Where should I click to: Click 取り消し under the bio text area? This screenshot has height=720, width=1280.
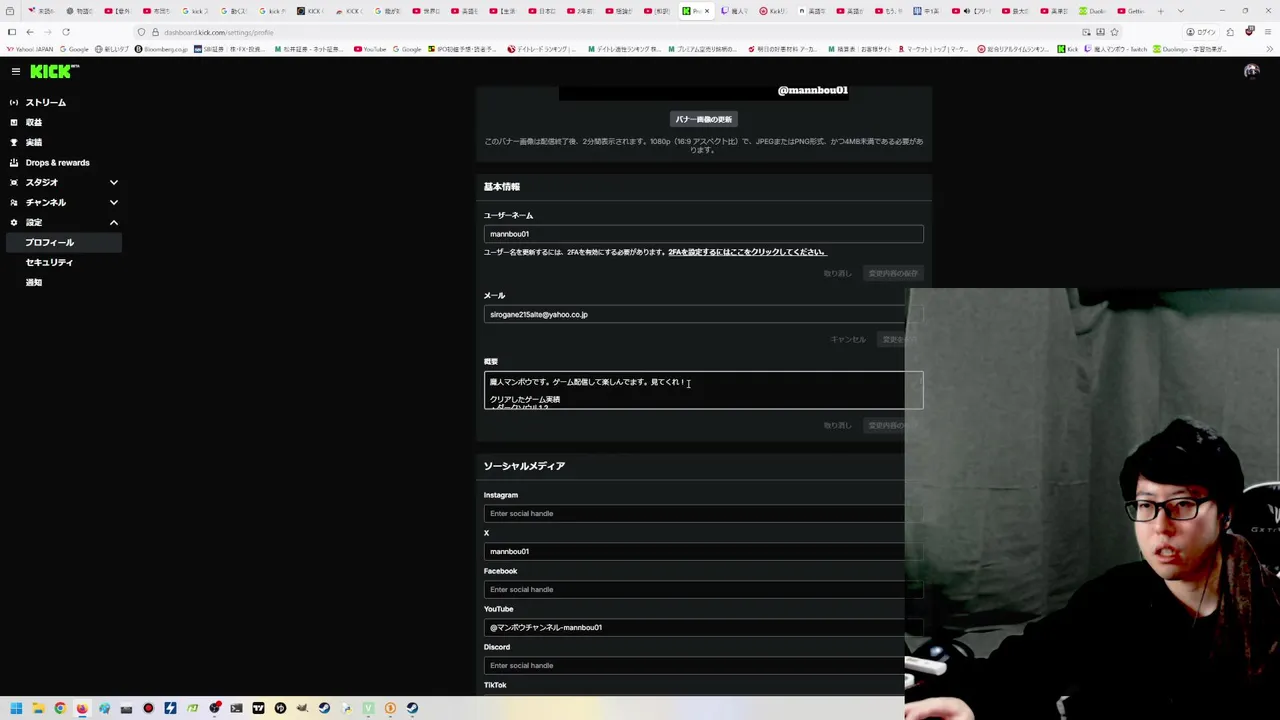(838, 425)
